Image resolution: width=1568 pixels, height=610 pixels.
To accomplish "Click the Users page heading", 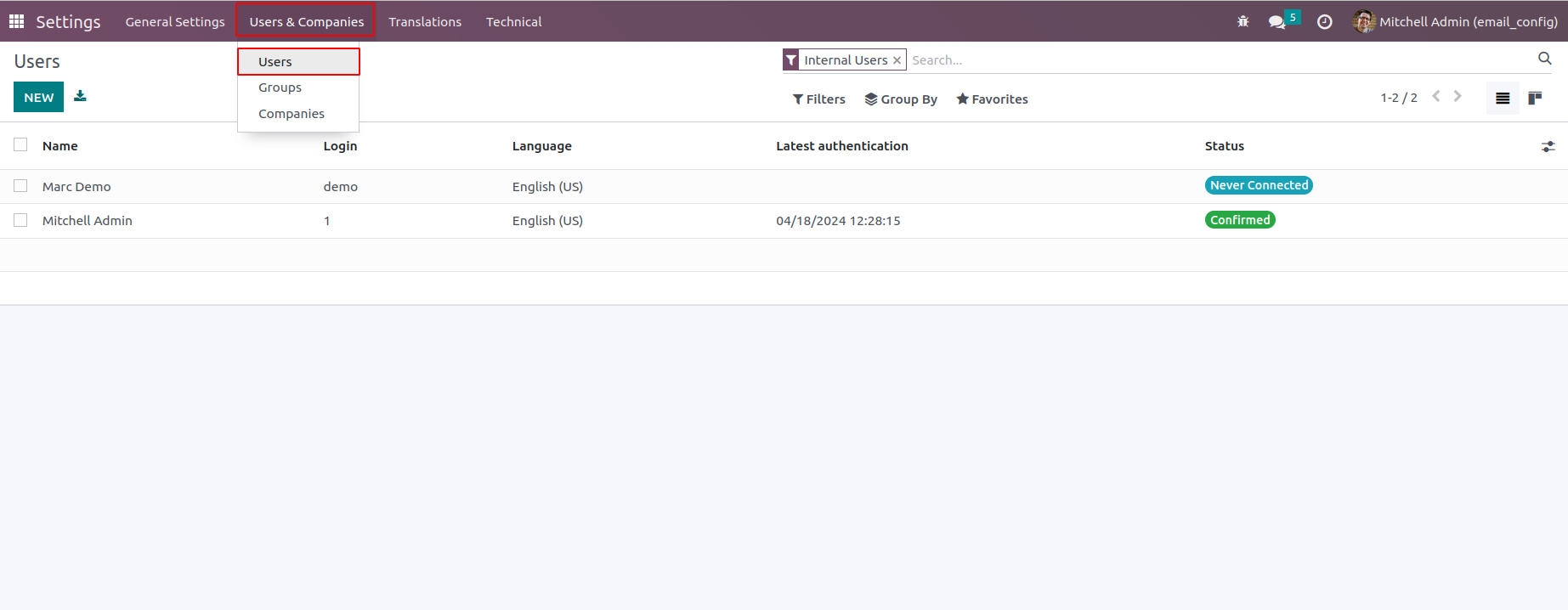I will [37, 62].
